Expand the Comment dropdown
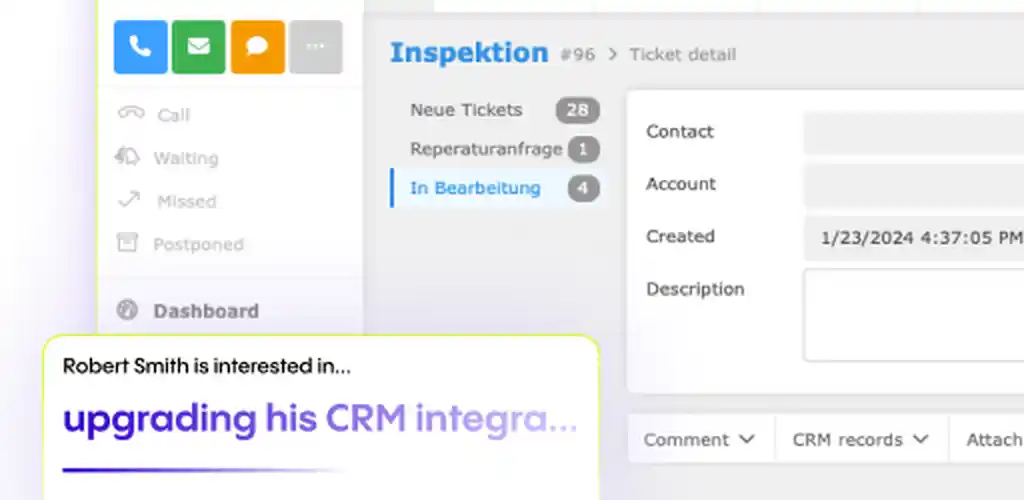The image size is (1024, 500). [700, 439]
